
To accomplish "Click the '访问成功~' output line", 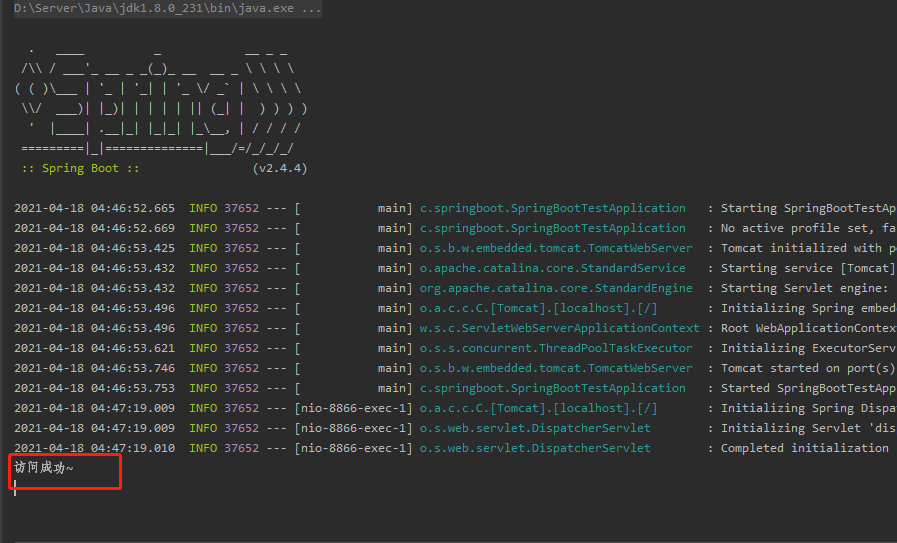I will click(x=44, y=467).
